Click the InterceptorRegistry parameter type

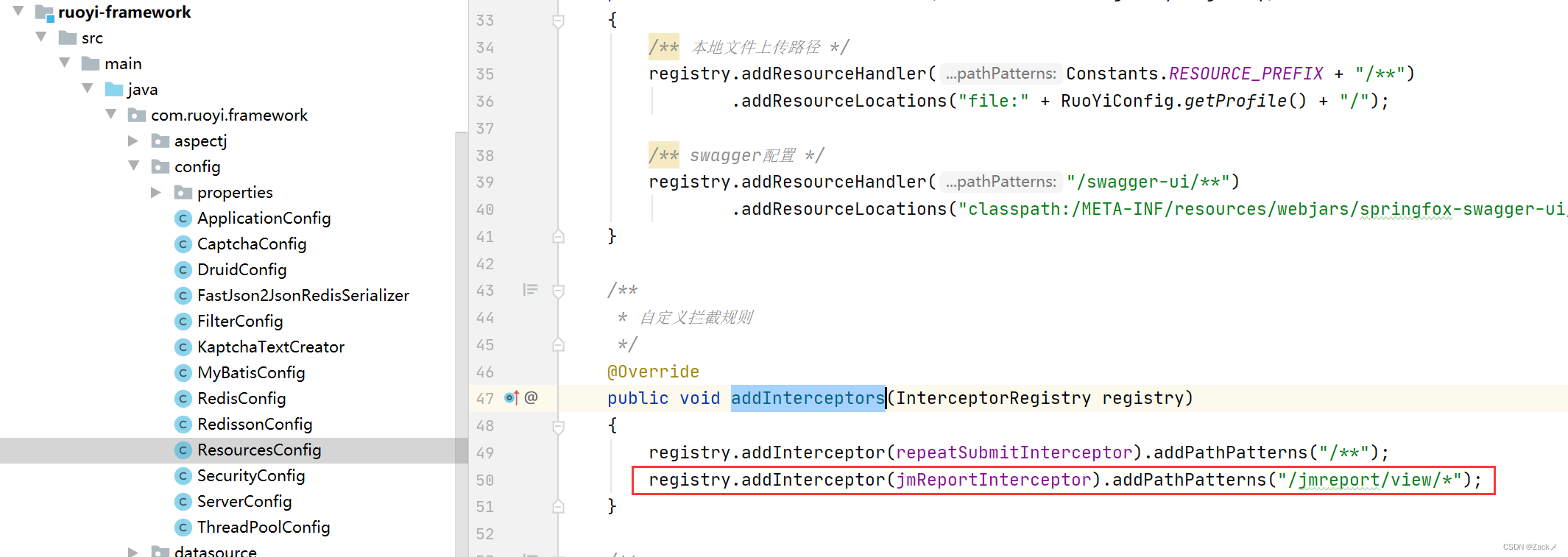pyautogui.click(x=993, y=398)
